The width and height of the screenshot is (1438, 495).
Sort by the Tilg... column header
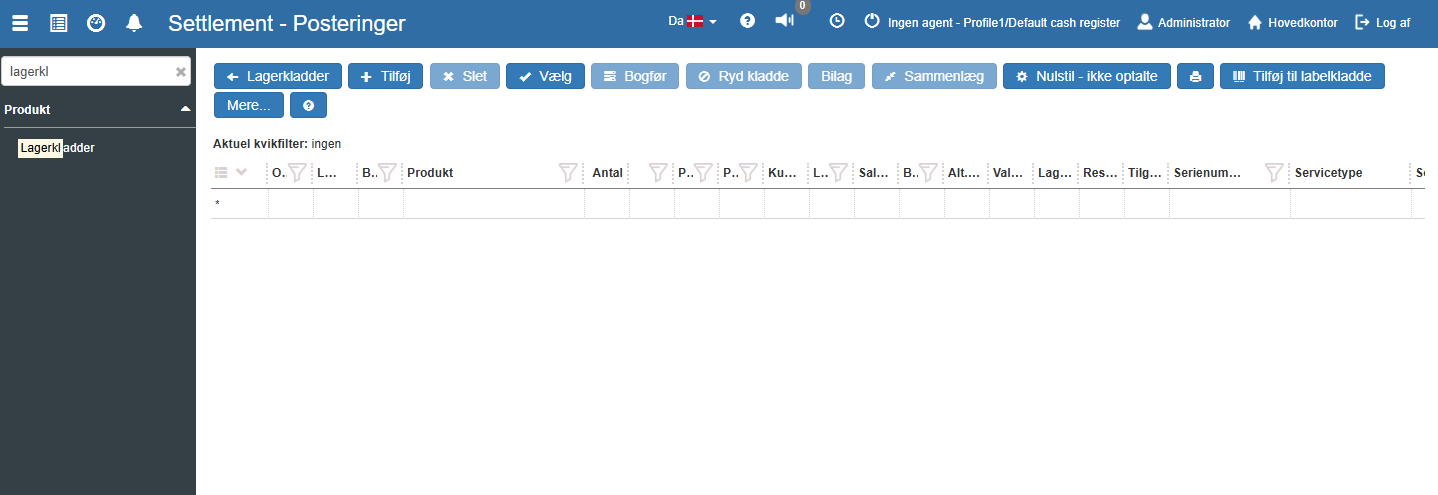(x=1145, y=173)
